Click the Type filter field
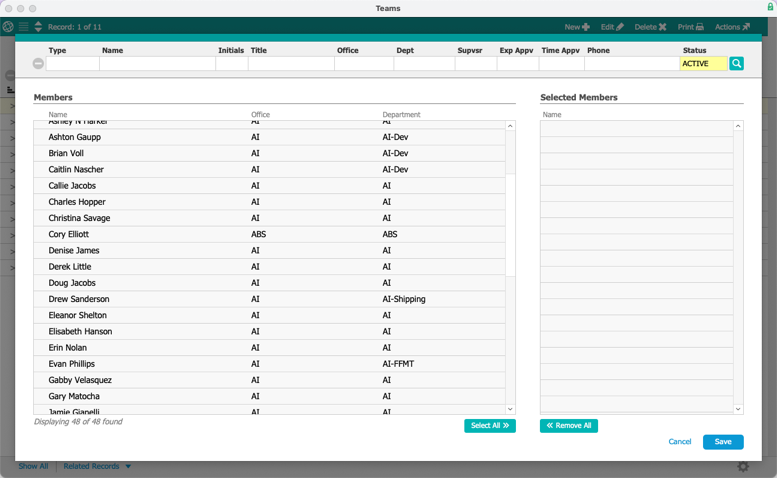 click(x=72, y=63)
